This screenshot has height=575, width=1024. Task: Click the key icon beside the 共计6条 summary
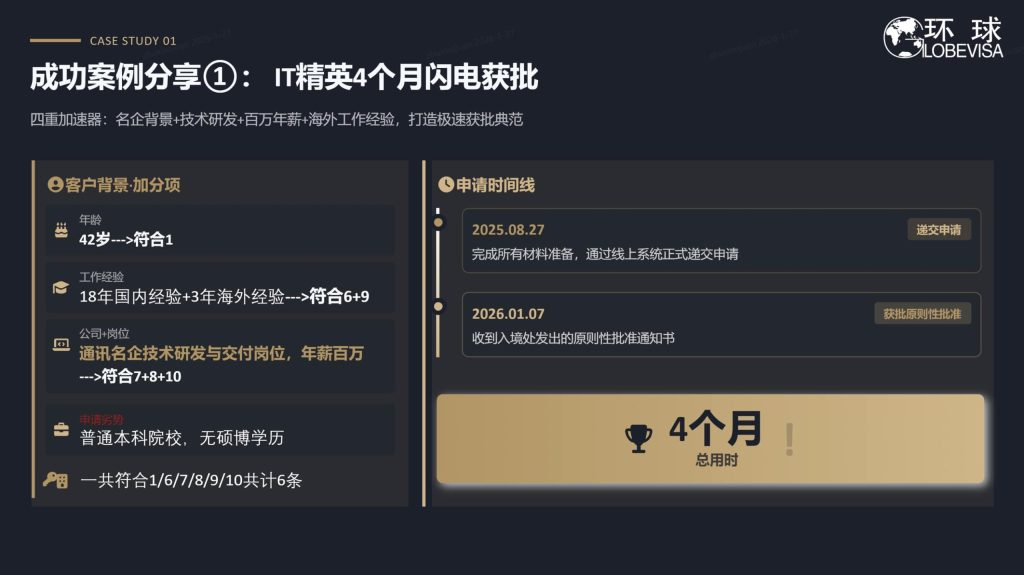pos(55,480)
